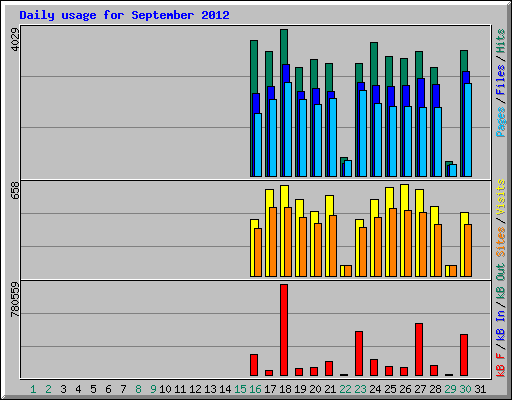Screen dimensions: 512x400
Task: Click the red kB bar for day 27
Action: pyautogui.click(x=419, y=349)
